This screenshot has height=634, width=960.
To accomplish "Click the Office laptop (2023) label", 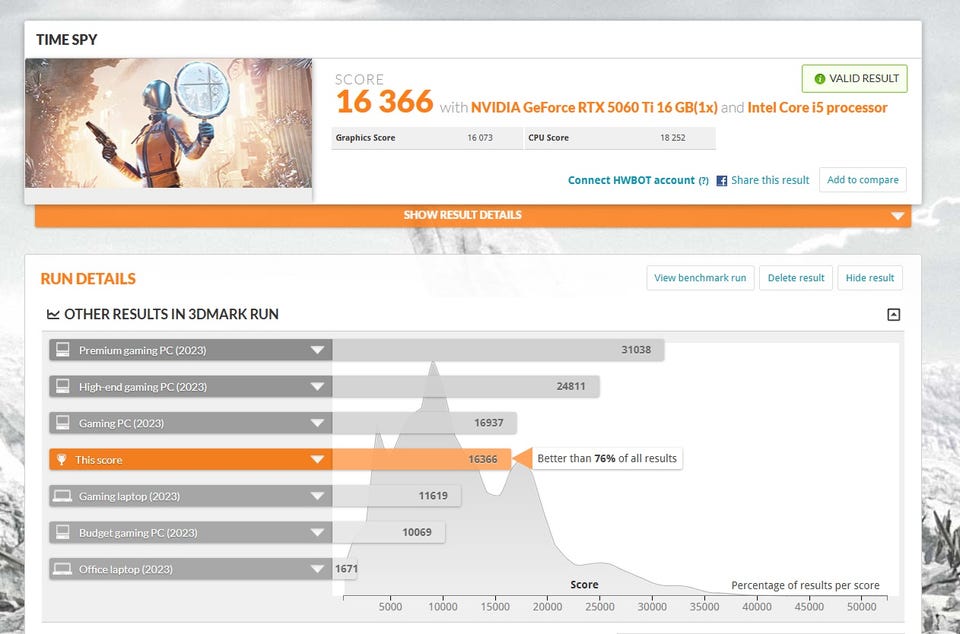I will 126,570.
